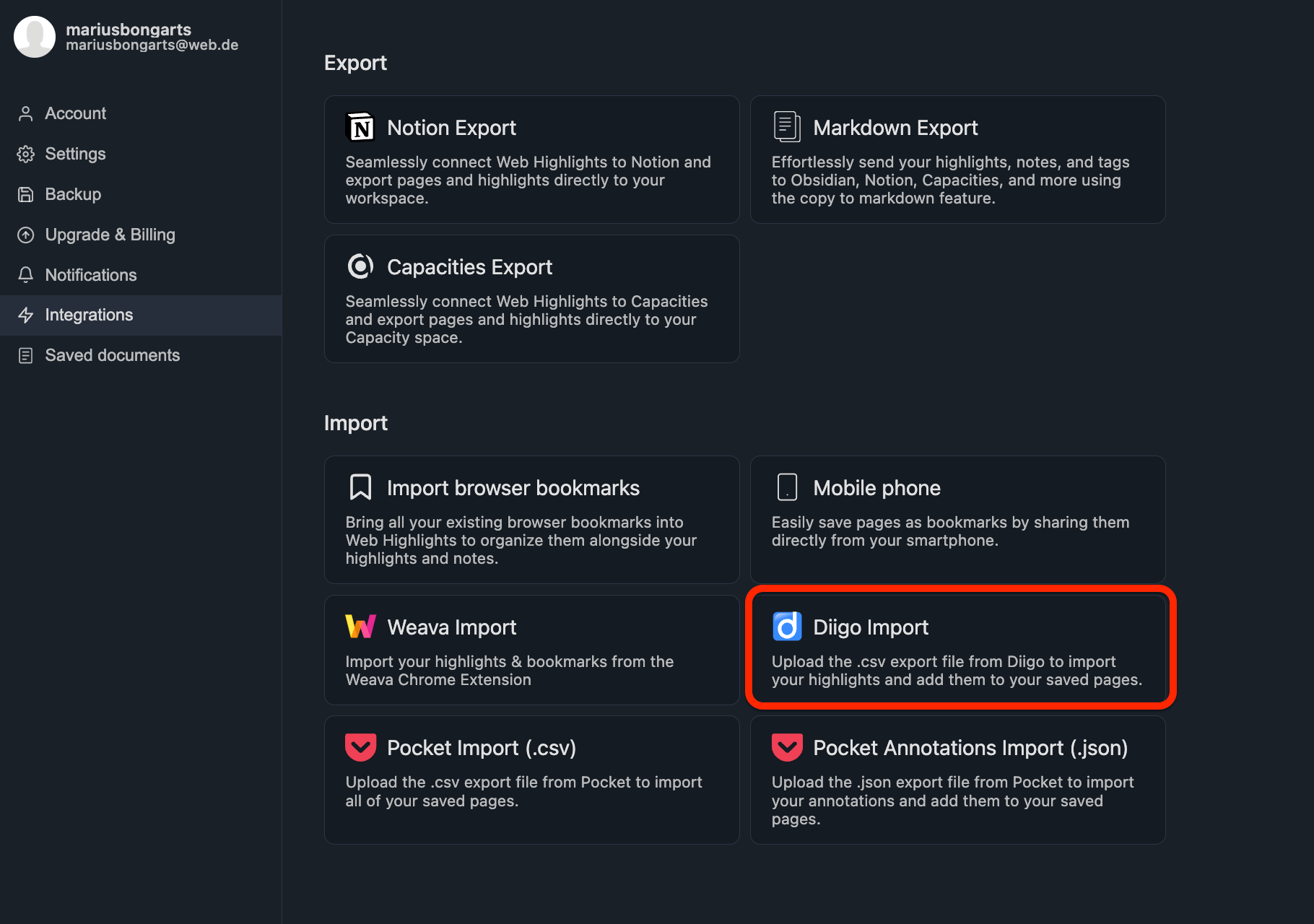The height and width of the screenshot is (924, 1314).
Task: Open the Diigo Import card
Action: point(959,648)
